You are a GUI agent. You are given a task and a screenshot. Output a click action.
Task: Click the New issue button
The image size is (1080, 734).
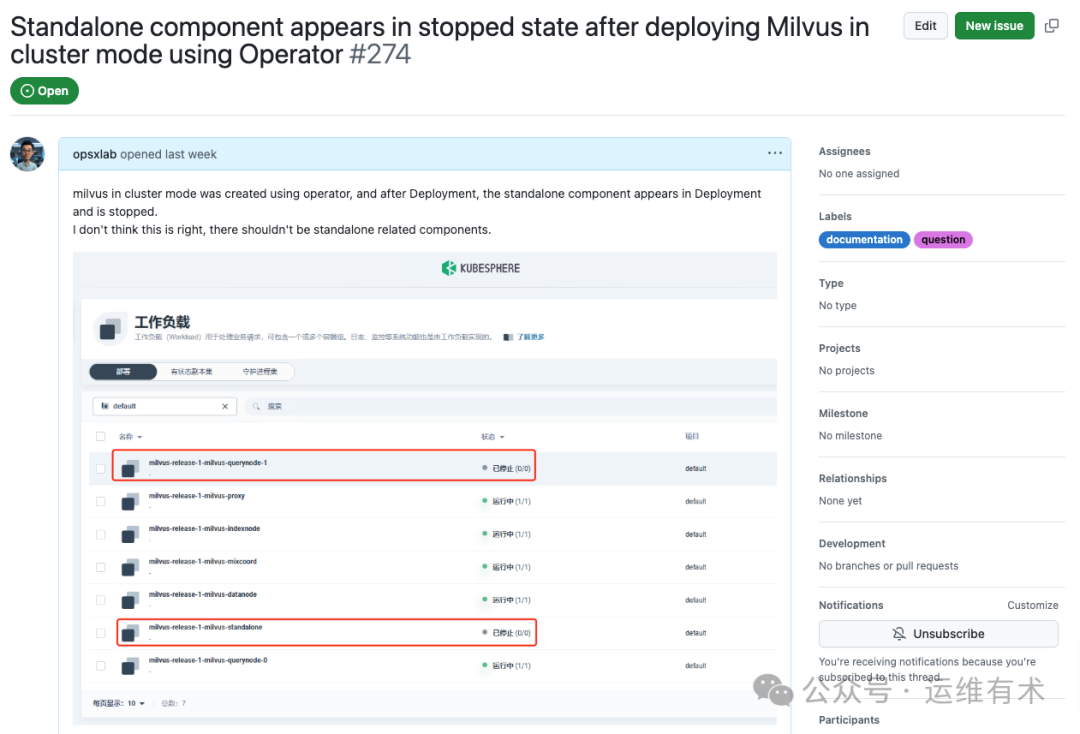tap(994, 25)
